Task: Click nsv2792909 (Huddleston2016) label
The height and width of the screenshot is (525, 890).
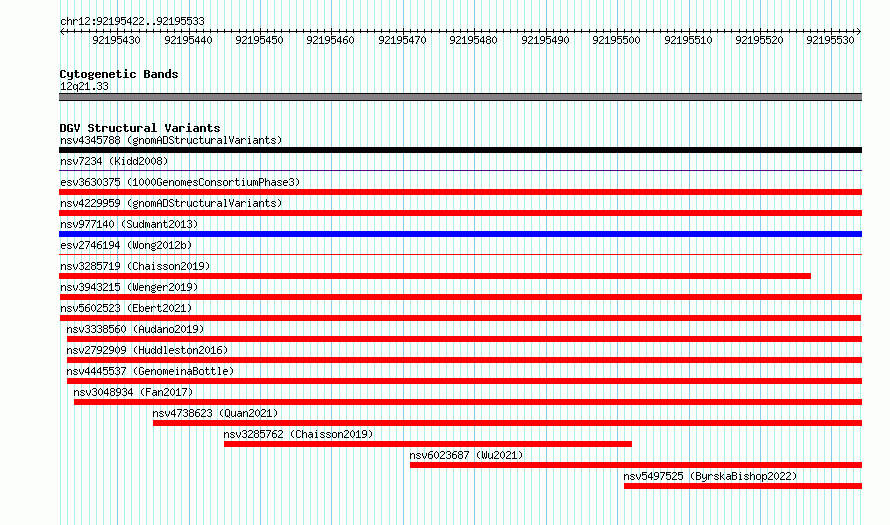Action: (x=147, y=350)
